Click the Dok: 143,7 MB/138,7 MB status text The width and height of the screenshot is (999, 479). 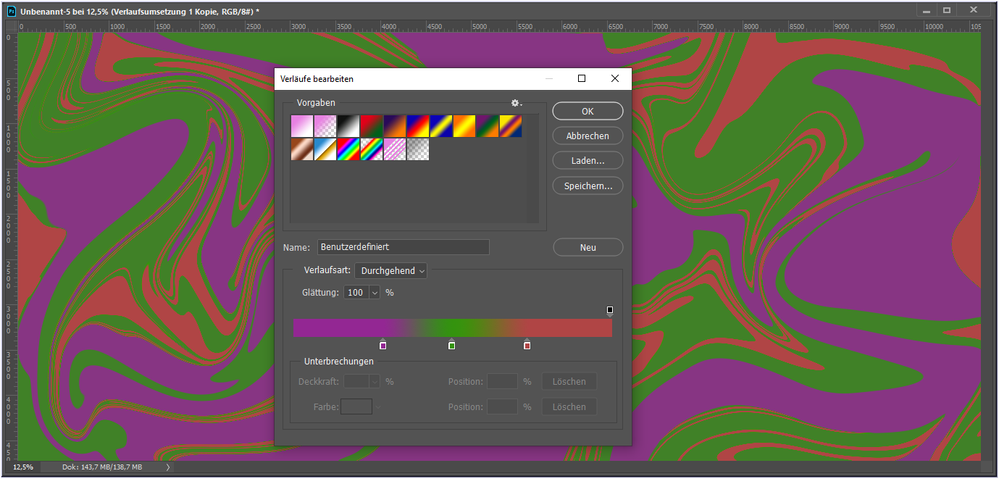pyautogui.click(x=103, y=467)
